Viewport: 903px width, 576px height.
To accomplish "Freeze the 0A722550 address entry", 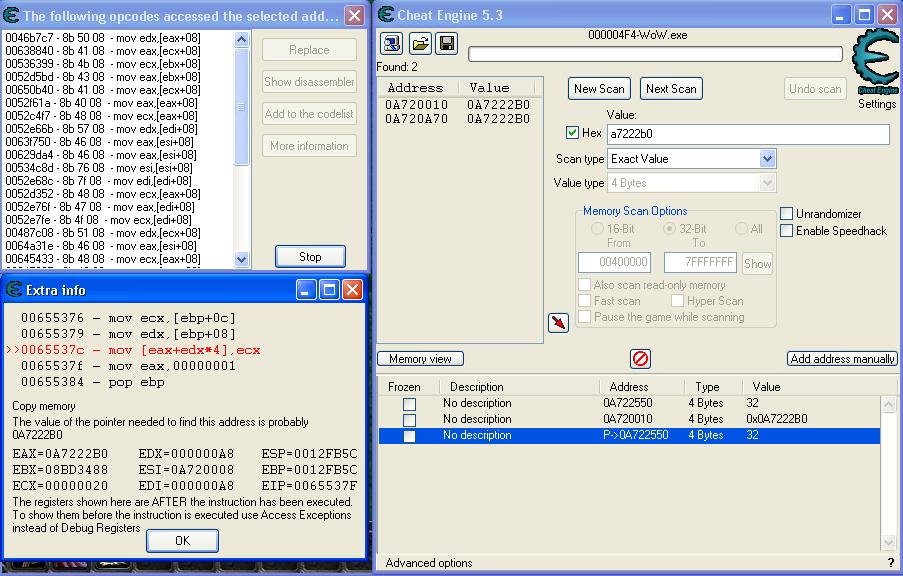I will coord(409,404).
